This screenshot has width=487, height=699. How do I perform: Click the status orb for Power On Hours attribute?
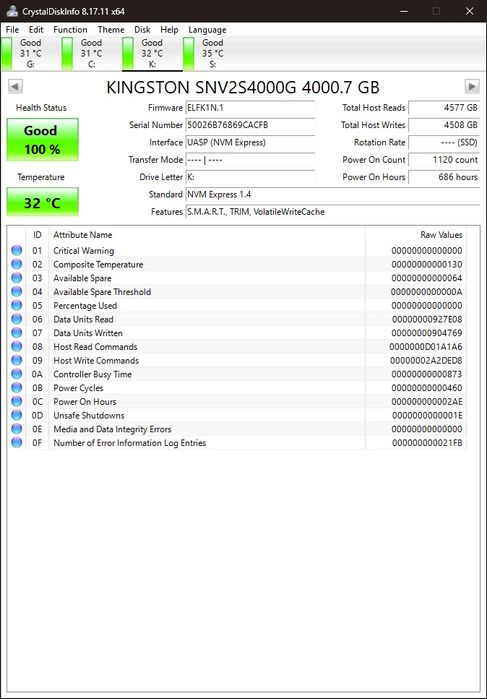(17, 401)
